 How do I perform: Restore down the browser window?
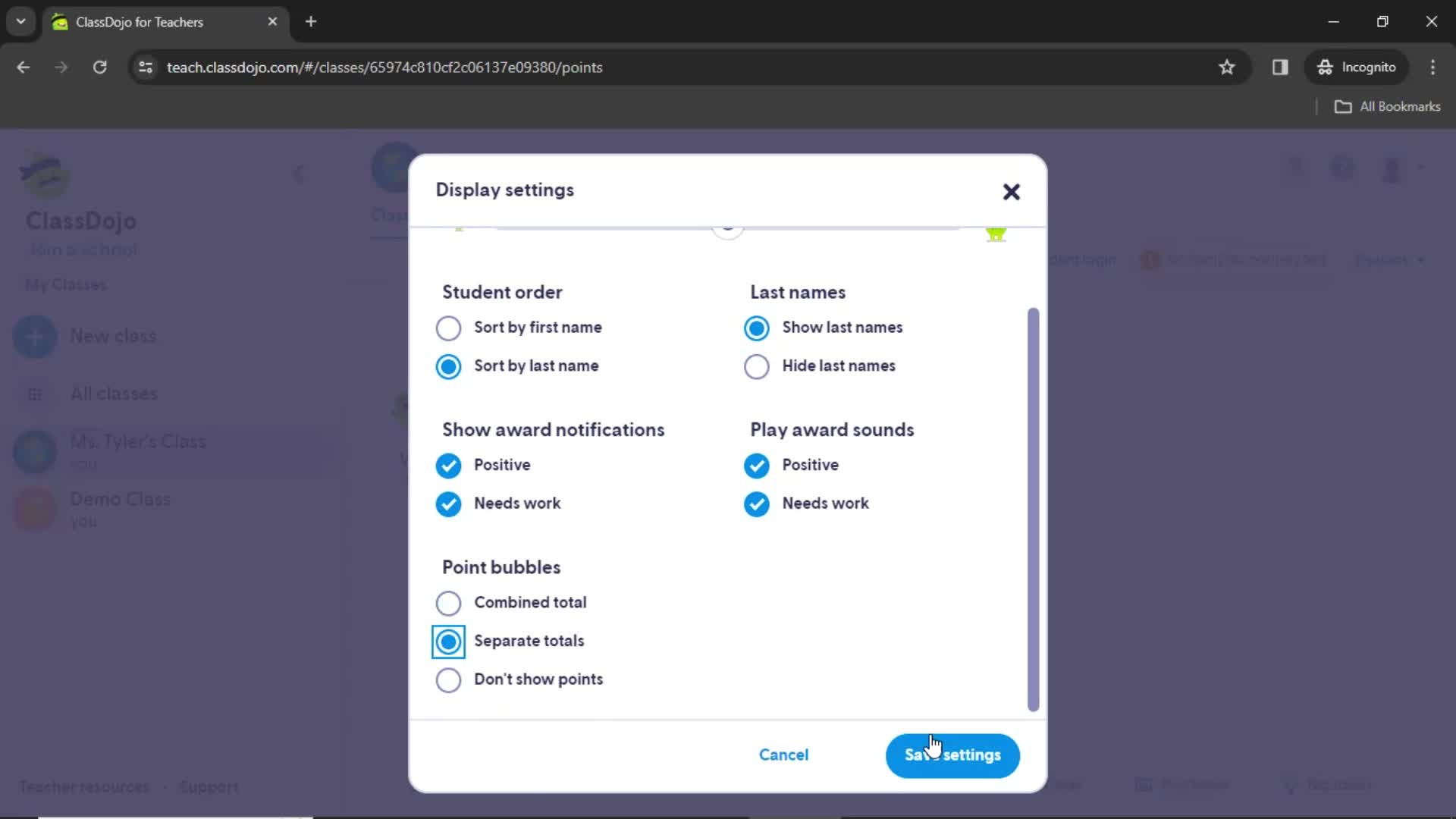(x=1382, y=21)
